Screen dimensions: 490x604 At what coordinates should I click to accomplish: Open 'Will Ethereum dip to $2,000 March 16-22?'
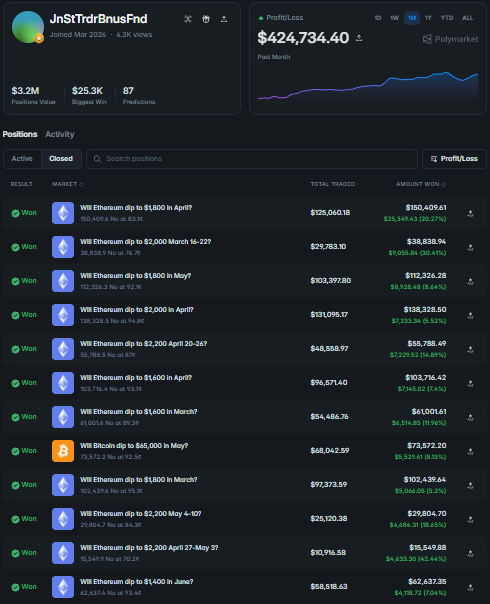tap(146, 242)
